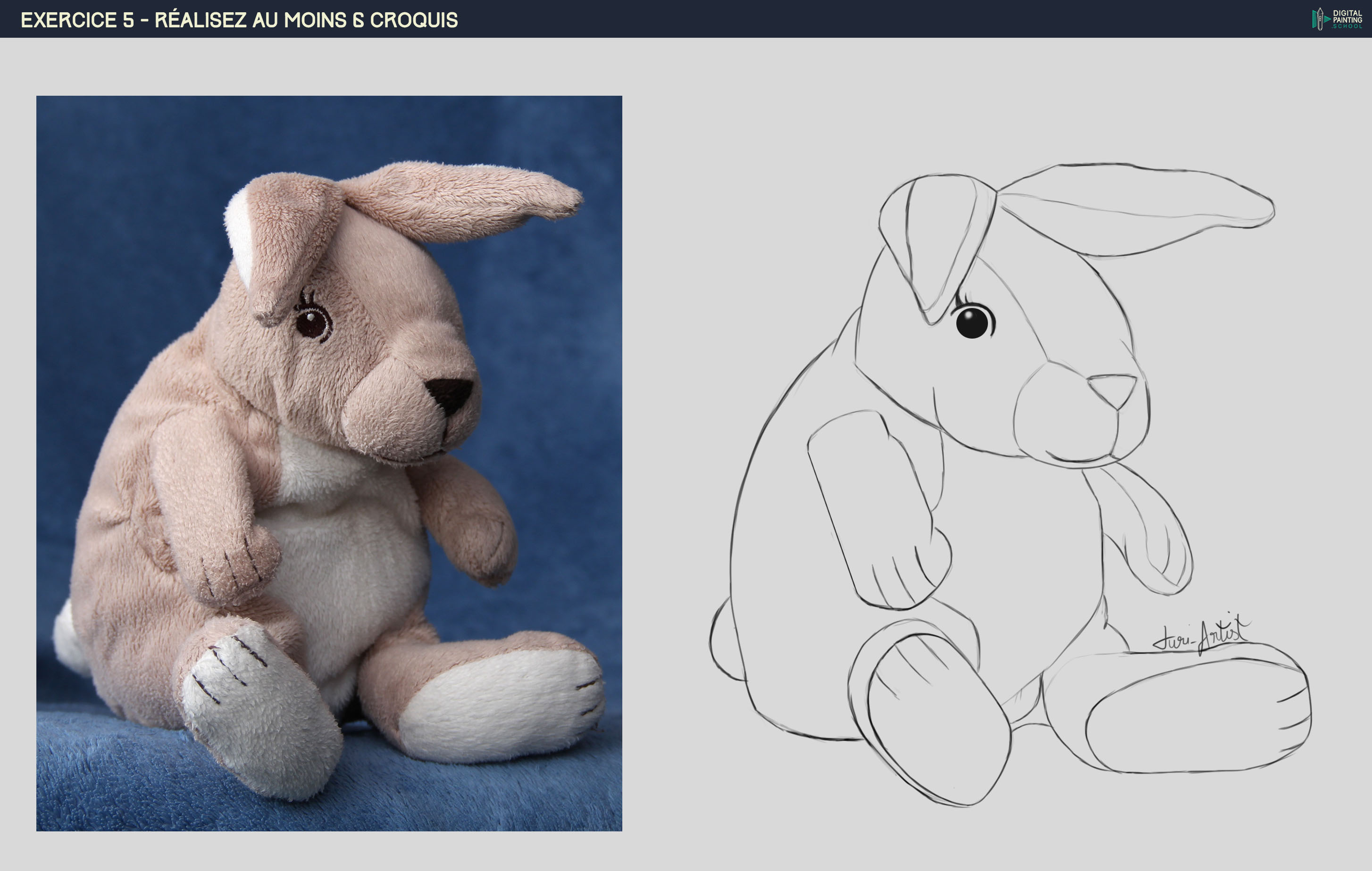
Task: Click the word CROQUIS in header
Action: coord(414,20)
